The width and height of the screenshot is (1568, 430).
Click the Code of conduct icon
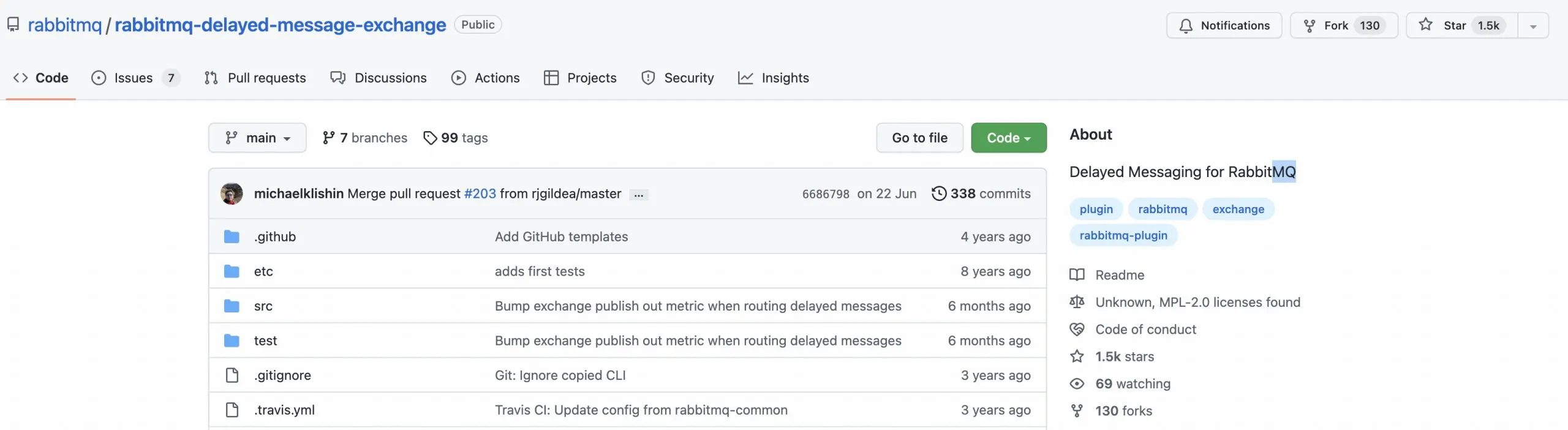[x=1077, y=330]
